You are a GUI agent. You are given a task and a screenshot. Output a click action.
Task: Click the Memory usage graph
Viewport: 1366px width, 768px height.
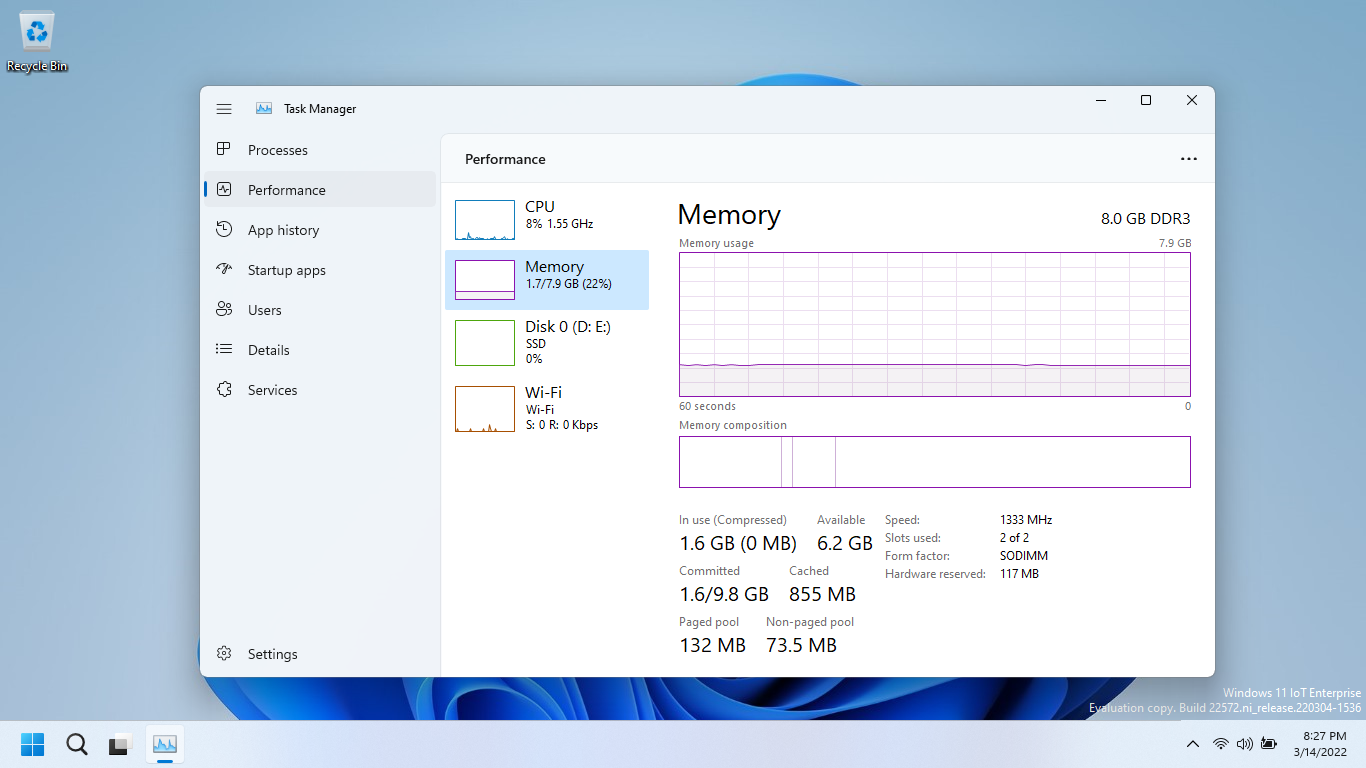pos(935,325)
